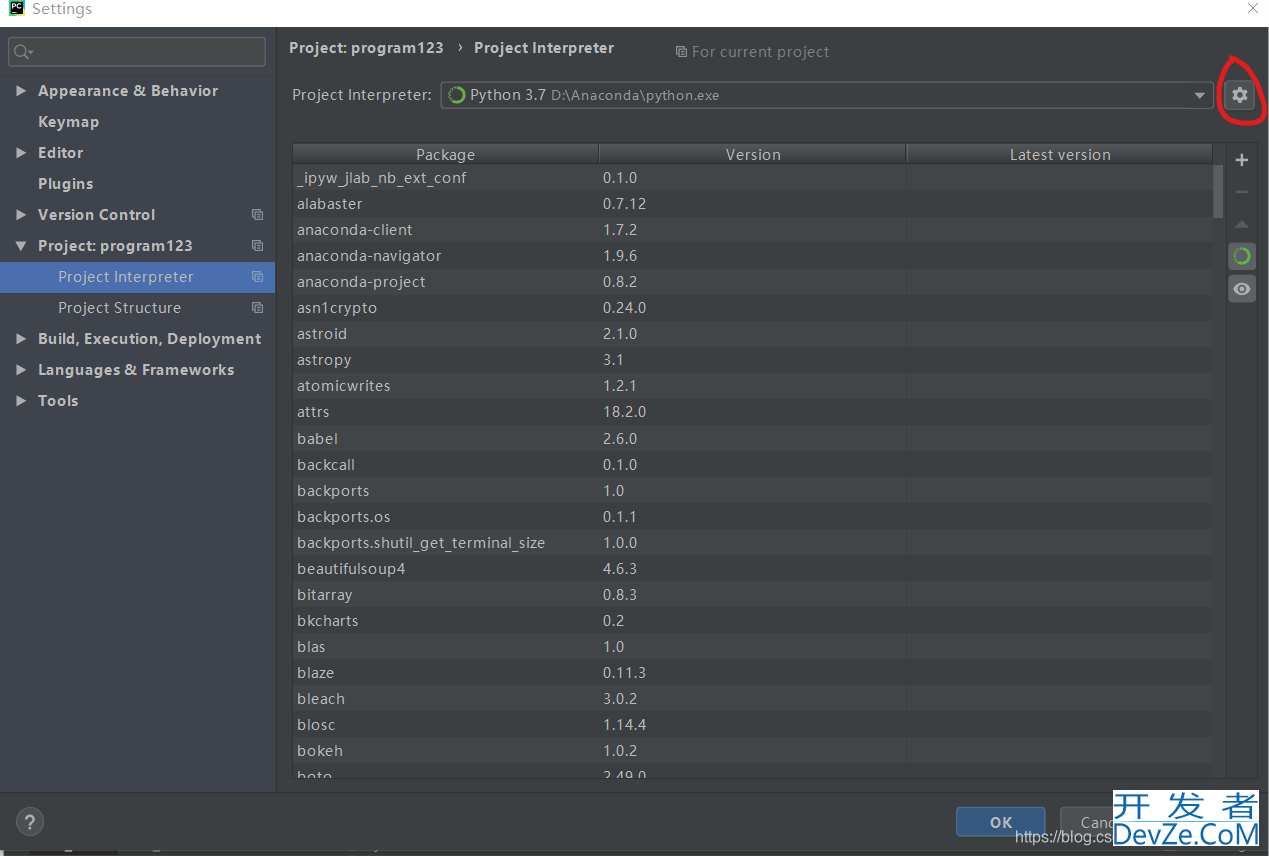
Task: Open the Keymap settings page
Action: click(x=68, y=122)
